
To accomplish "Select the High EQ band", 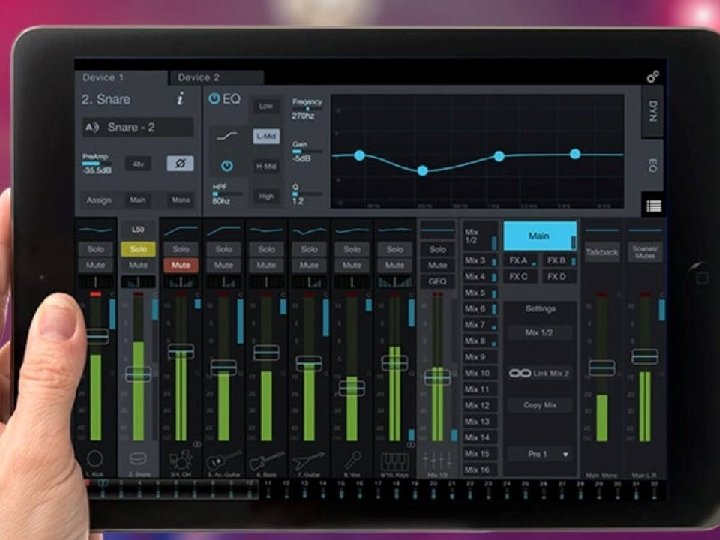I will pyautogui.click(x=266, y=197).
